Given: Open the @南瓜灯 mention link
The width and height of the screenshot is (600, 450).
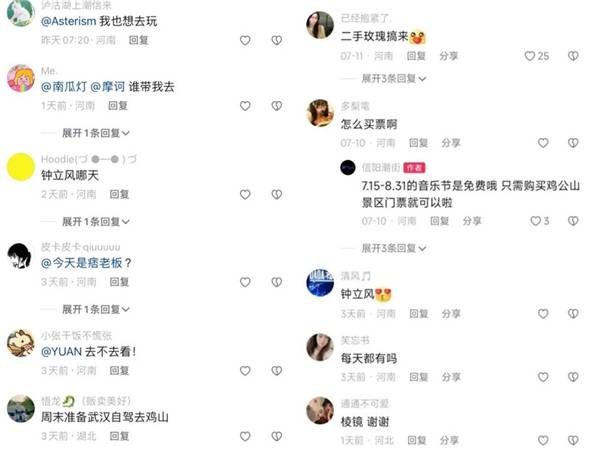Looking at the screenshot, I should pyautogui.click(x=64, y=87).
